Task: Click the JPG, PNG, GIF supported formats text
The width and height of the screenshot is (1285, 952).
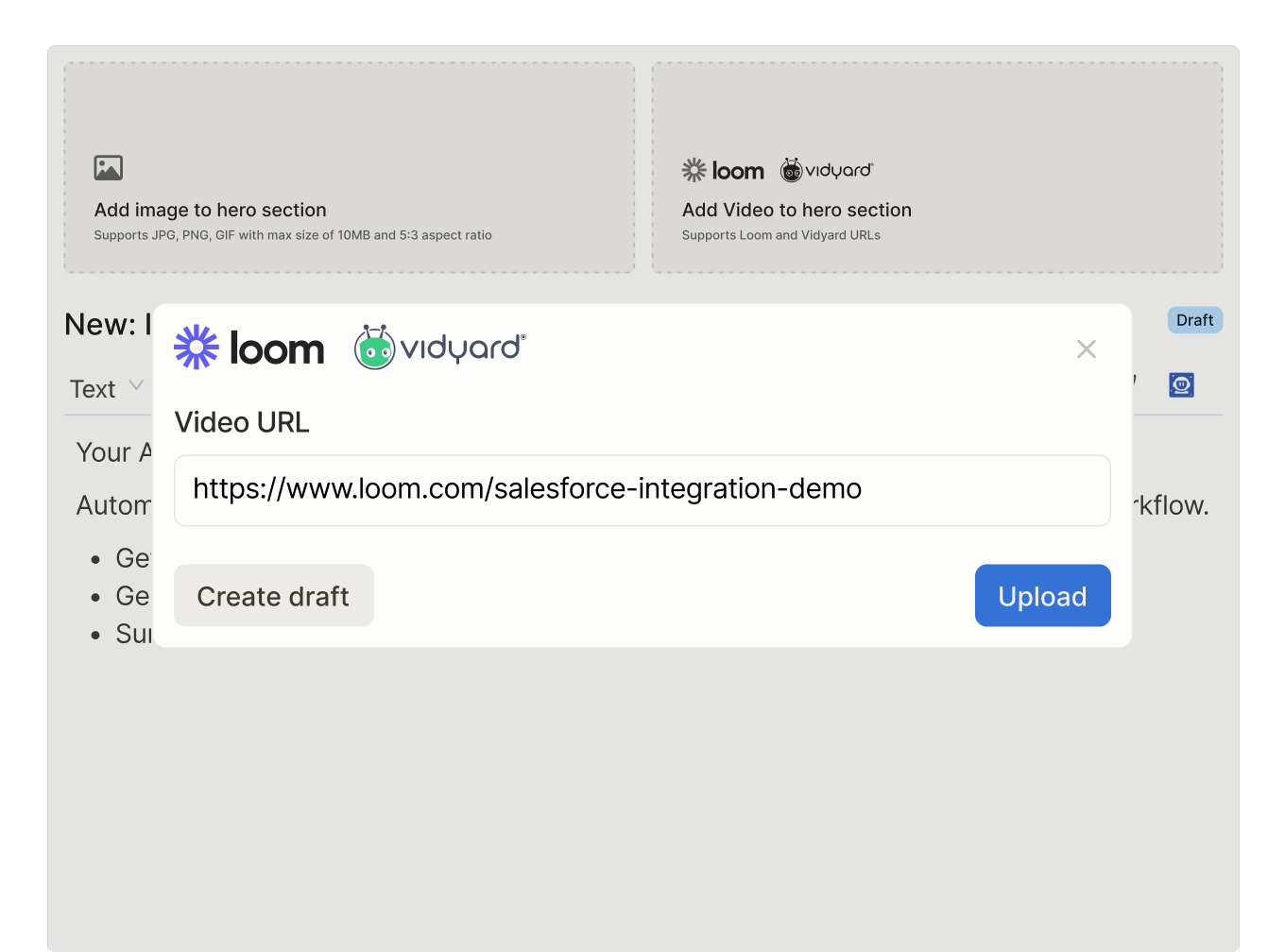Action: click(x=293, y=235)
